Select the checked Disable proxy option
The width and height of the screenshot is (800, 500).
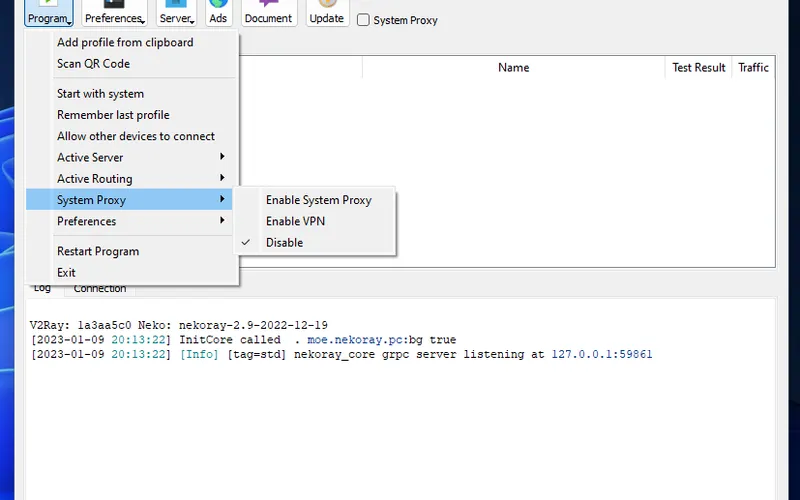pos(284,243)
